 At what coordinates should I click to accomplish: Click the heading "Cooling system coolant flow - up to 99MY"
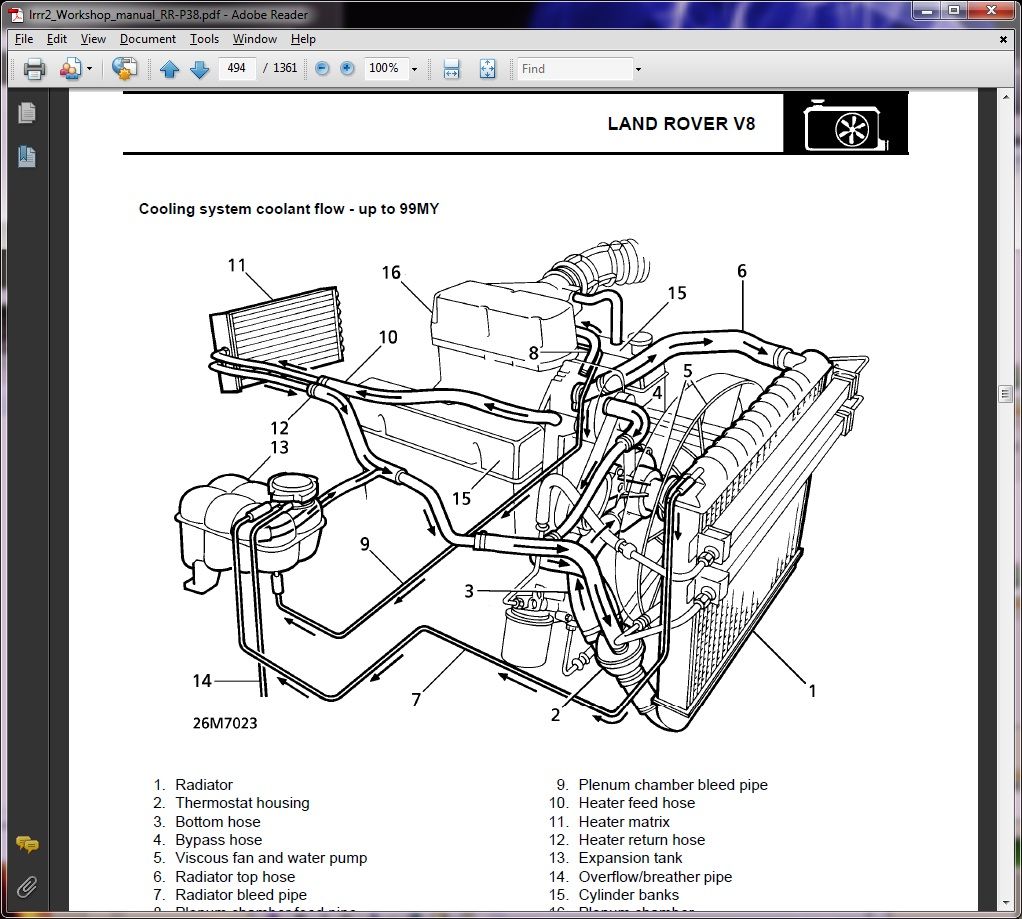[289, 209]
